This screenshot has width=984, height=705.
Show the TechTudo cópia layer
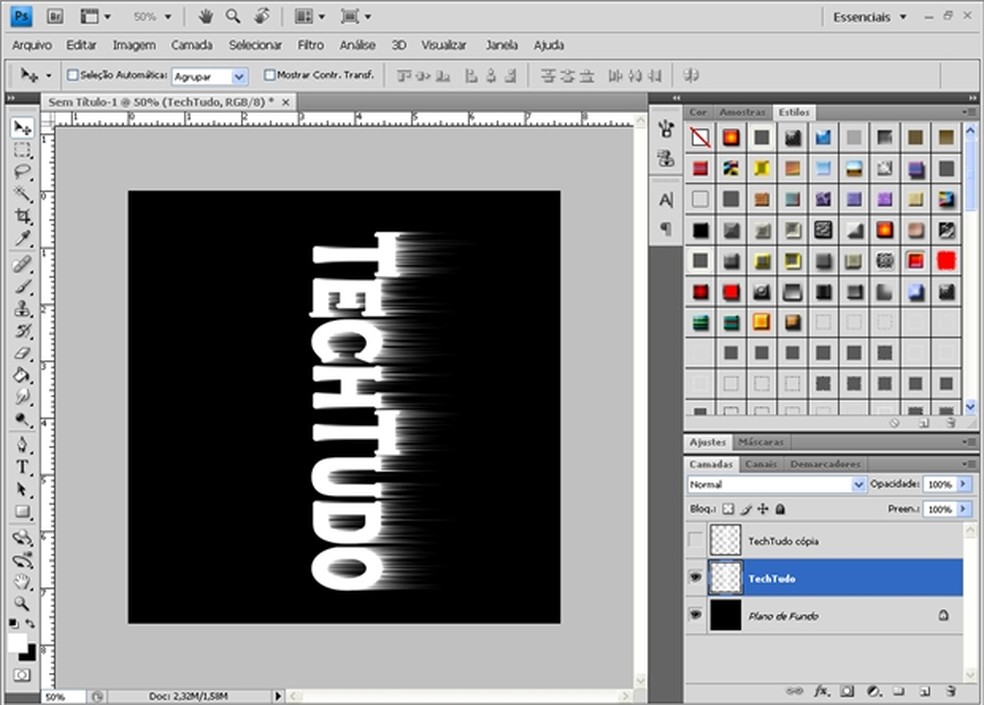(696, 541)
